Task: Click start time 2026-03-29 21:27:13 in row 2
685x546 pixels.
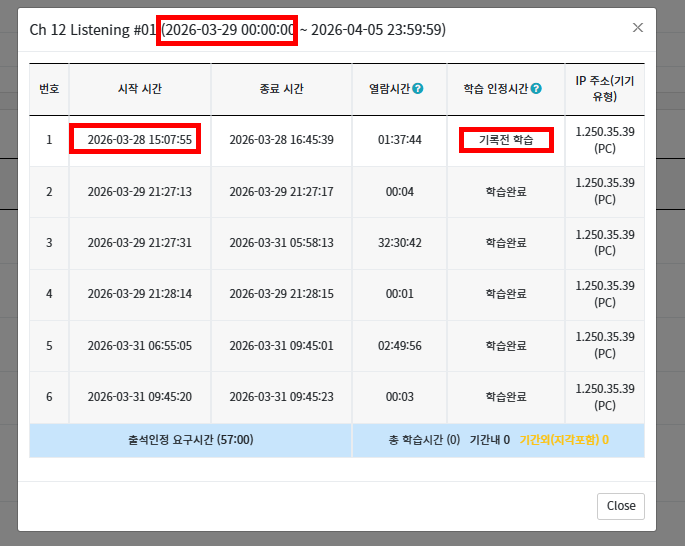Action: [139, 192]
